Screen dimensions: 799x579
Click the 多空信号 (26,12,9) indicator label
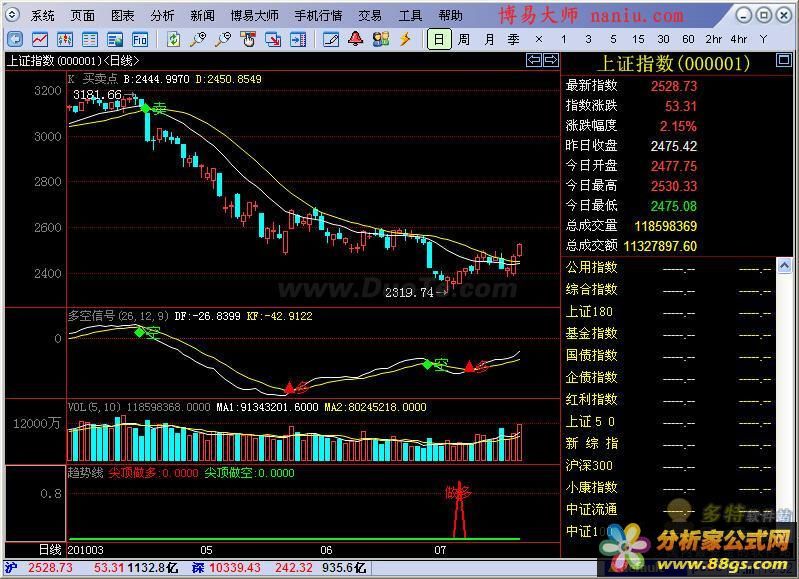tap(118, 316)
